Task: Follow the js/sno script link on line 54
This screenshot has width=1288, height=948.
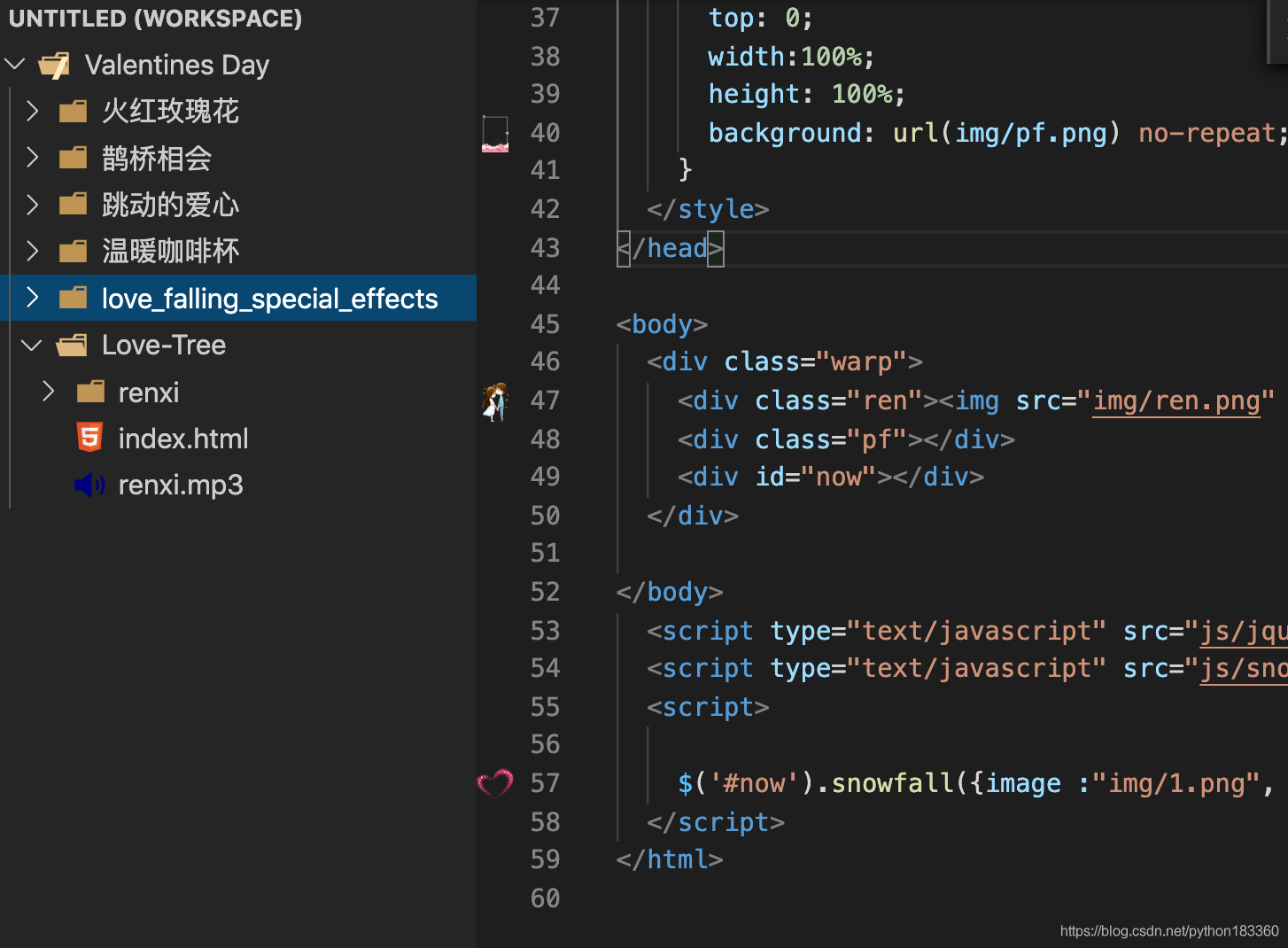Action: 1244,669
